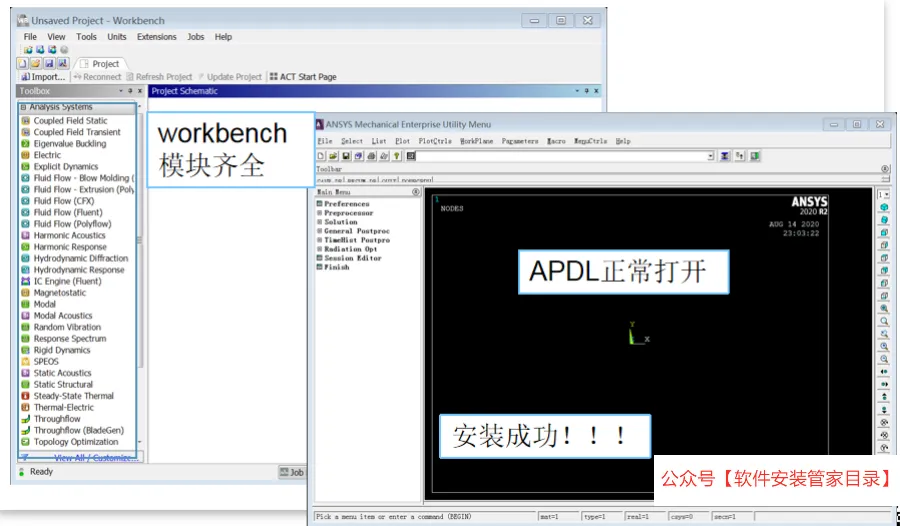Image resolution: width=900 pixels, height=526 pixels.
Task: Select Topology Optimization system
Action: coord(76,442)
